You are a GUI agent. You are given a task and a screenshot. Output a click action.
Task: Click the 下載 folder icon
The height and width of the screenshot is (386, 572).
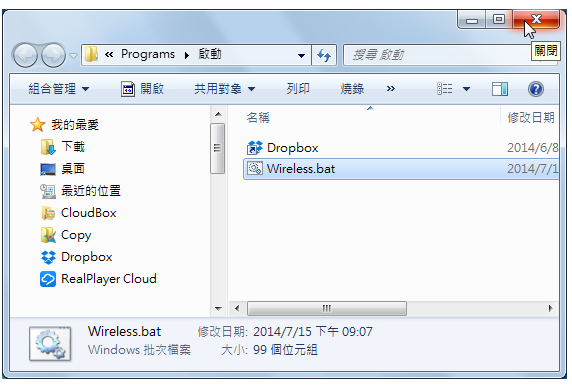48,147
